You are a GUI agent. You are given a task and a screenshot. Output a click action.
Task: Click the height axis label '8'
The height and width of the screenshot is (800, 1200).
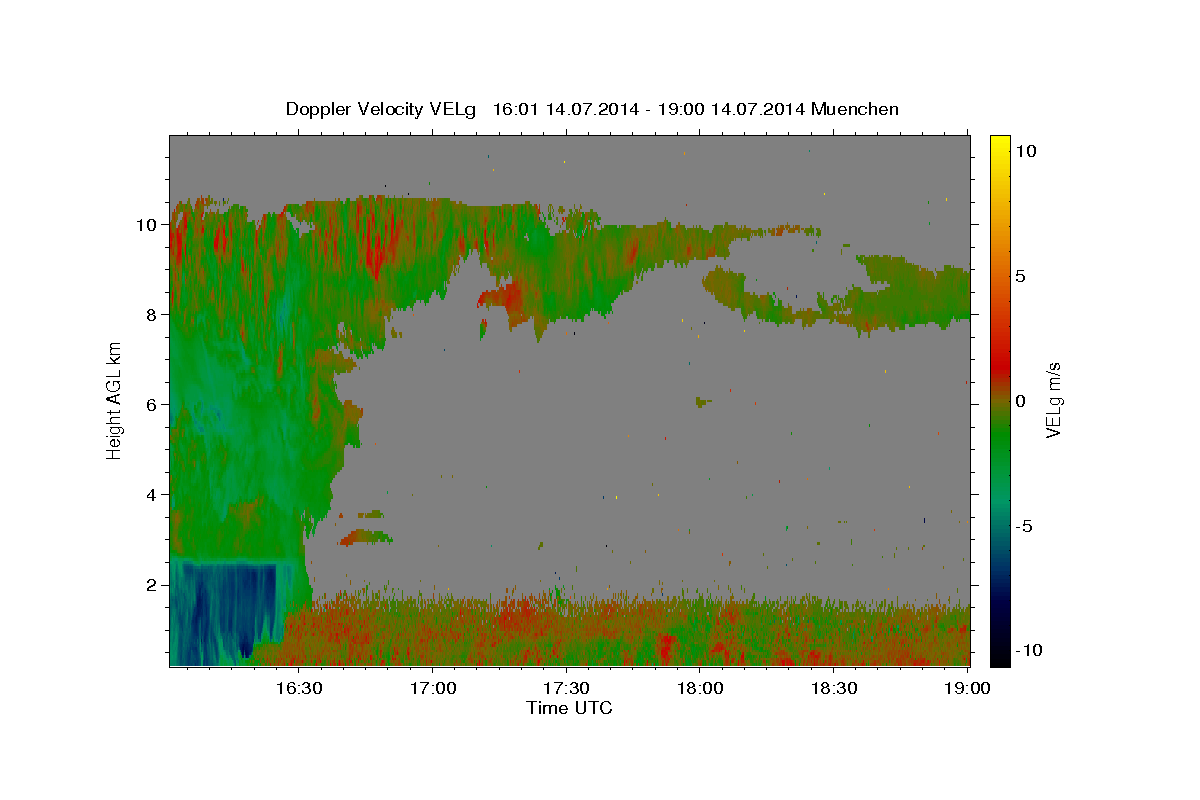point(153,315)
